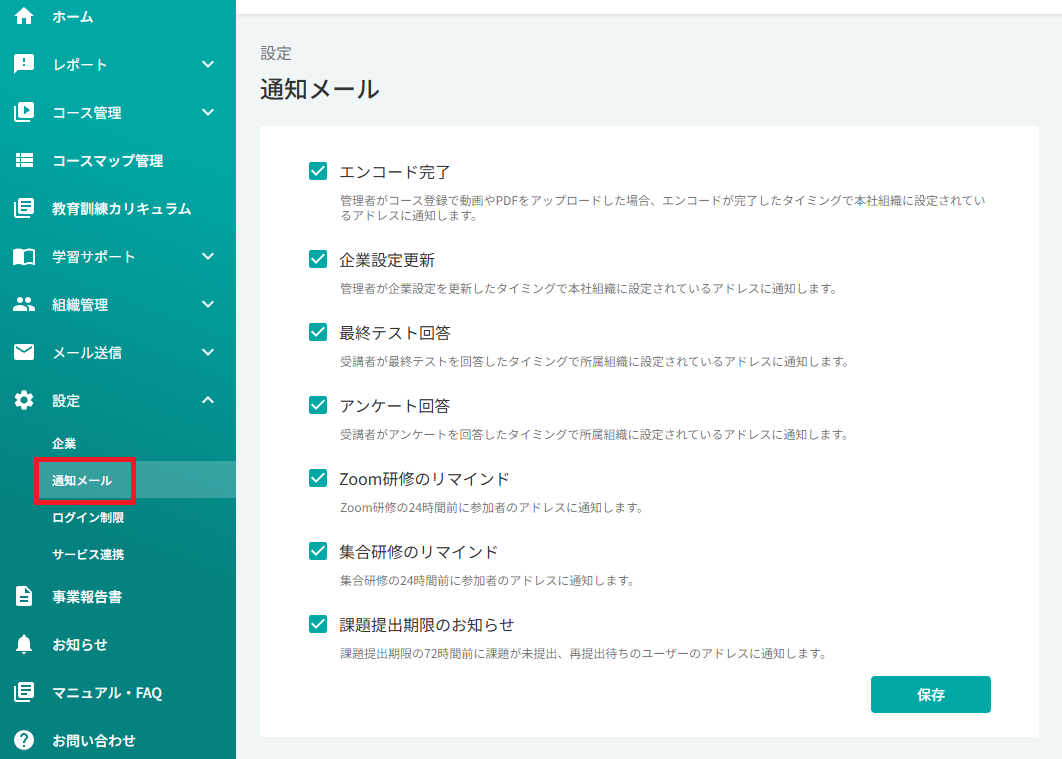
Task: Open the ログイン制限 submenu item
Action: click(88, 517)
